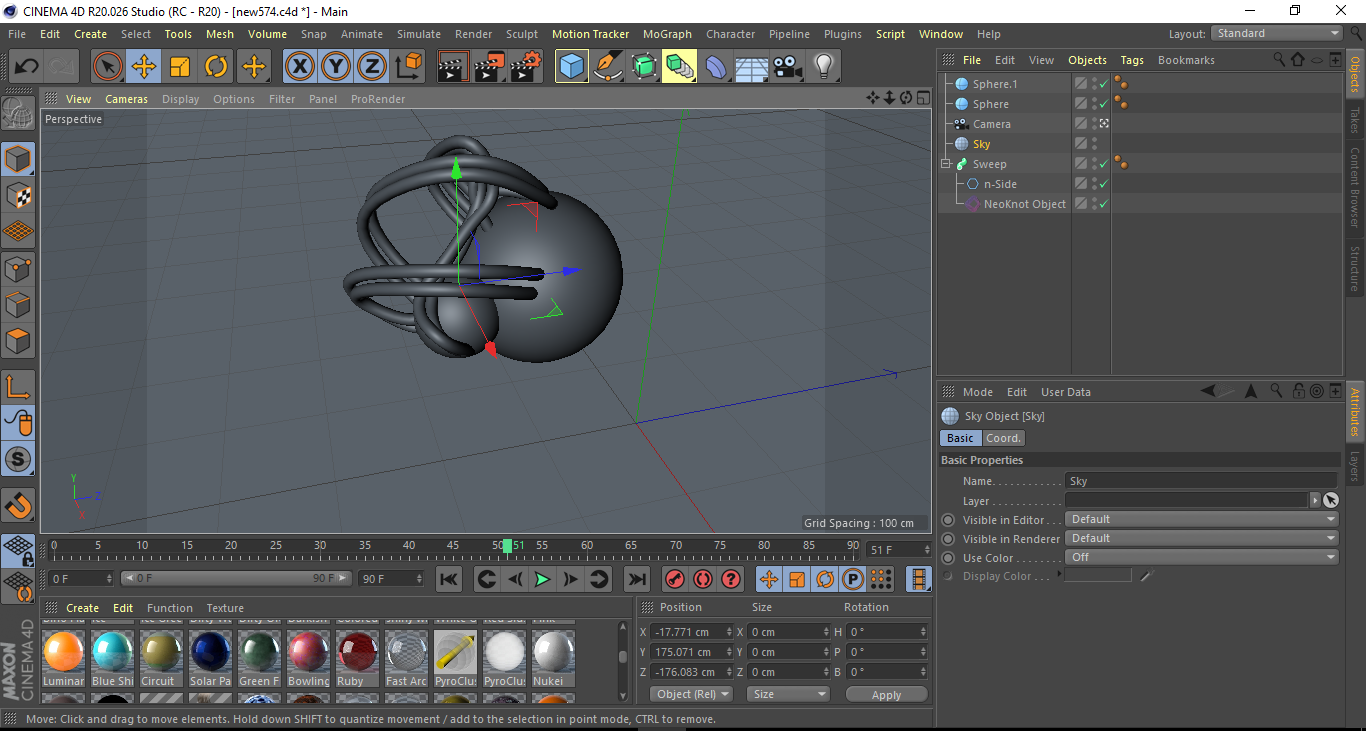This screenshot has width=1366, height=731.
Task: Click the Undo arrow icon
Action: click(x=27, y=67)
